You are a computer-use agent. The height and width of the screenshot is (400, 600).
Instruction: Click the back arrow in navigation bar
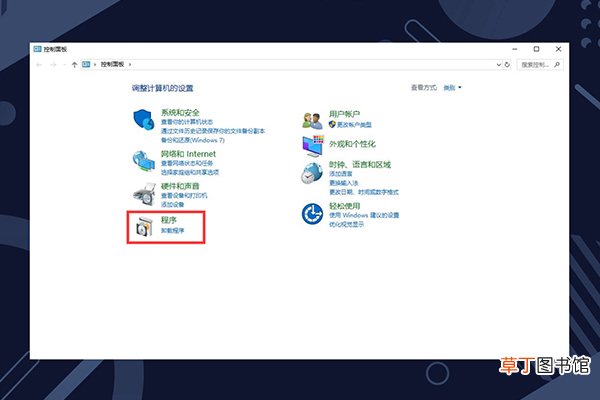39,65
